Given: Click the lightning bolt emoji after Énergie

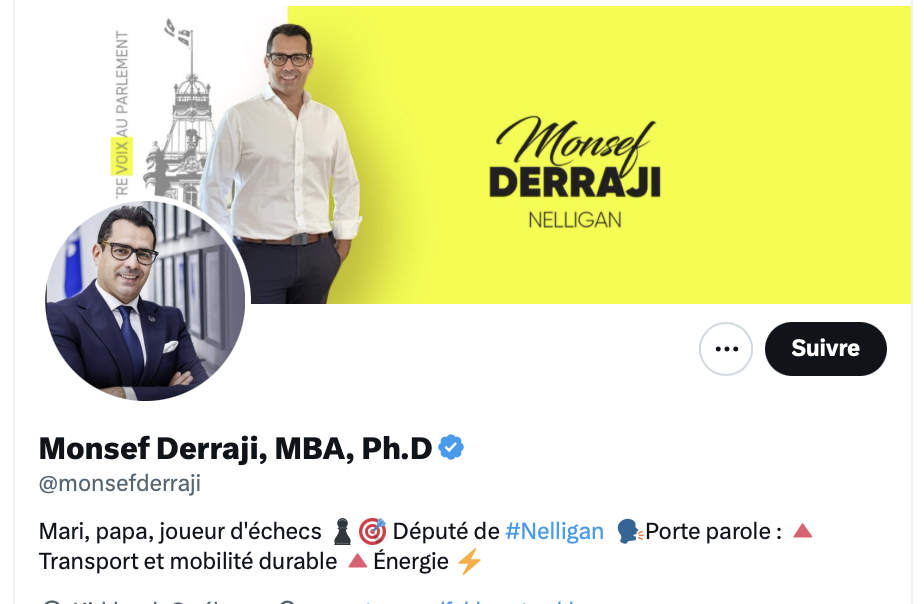Looking at the screenshot, I should [470, 561].
